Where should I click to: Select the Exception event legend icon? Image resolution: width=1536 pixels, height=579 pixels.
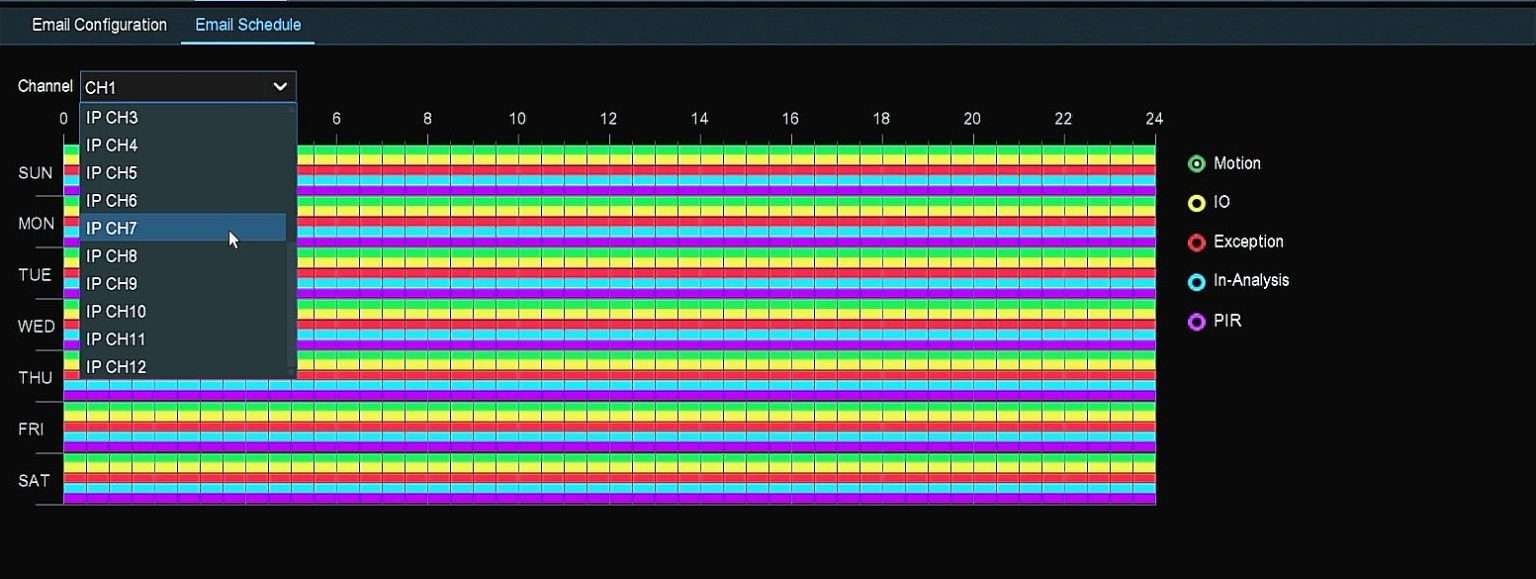(1196, 242)
